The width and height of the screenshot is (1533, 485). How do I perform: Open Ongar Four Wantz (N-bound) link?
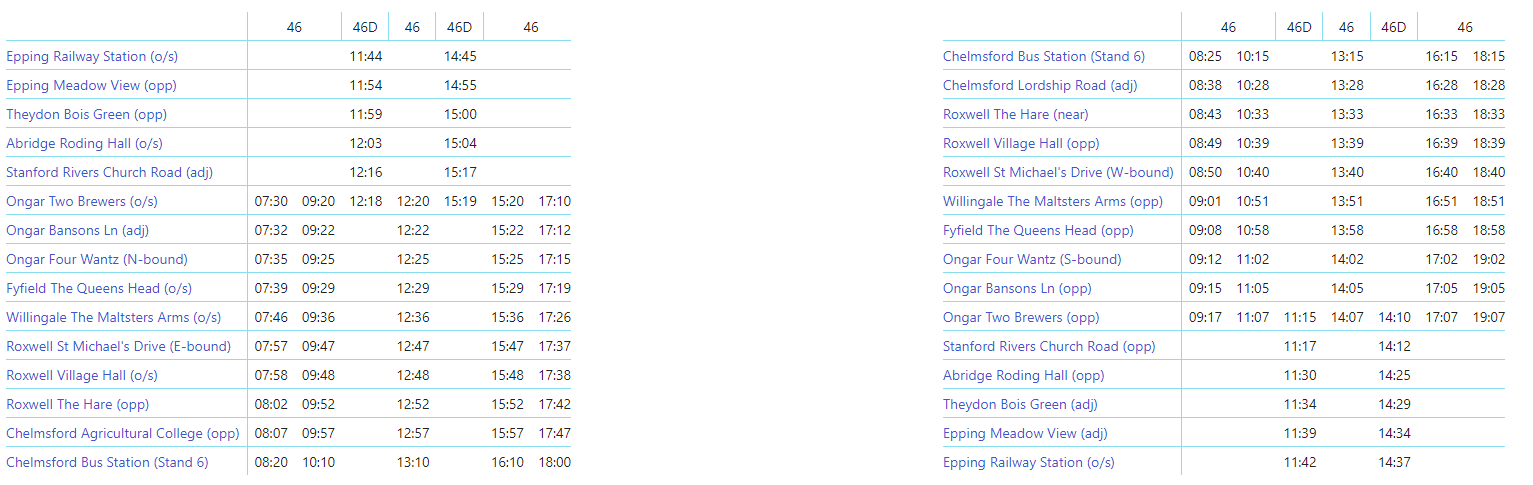(x=97, y=259)
